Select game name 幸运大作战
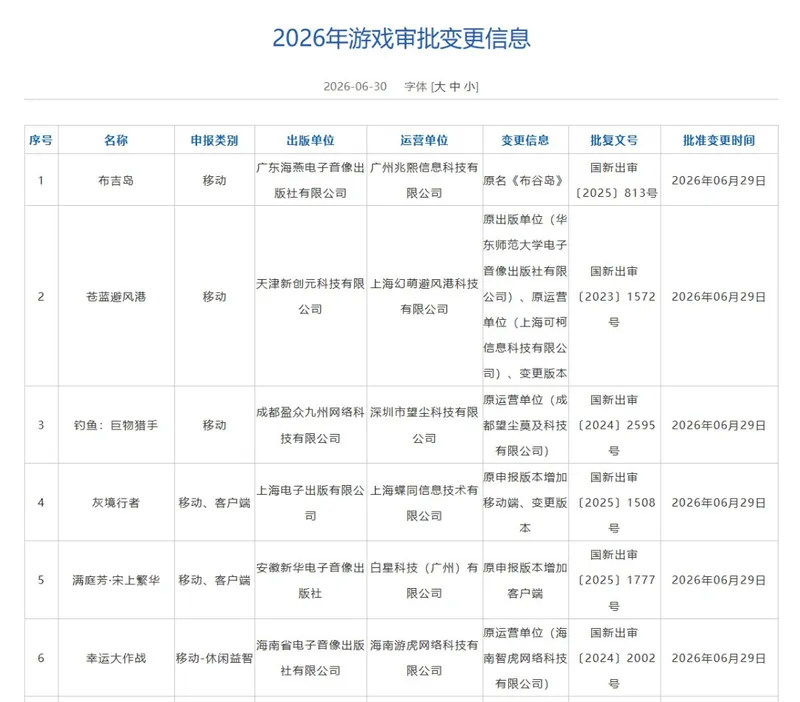Image resolution: width=800 pixels, height=702 pixels. (x=116, y=658)
